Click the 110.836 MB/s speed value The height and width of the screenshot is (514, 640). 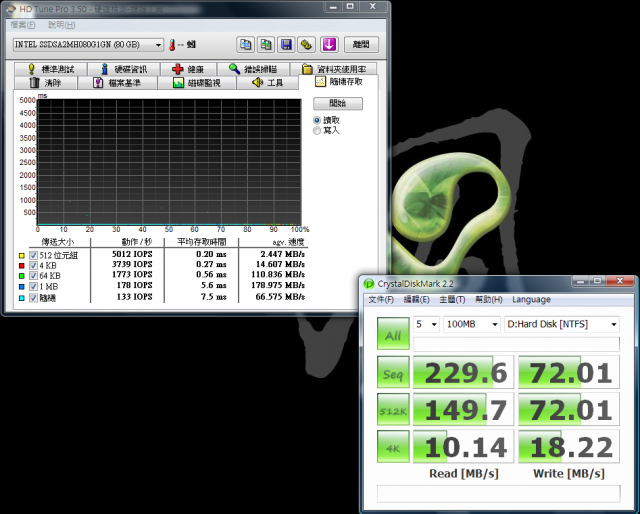click(x=278, y=275)
